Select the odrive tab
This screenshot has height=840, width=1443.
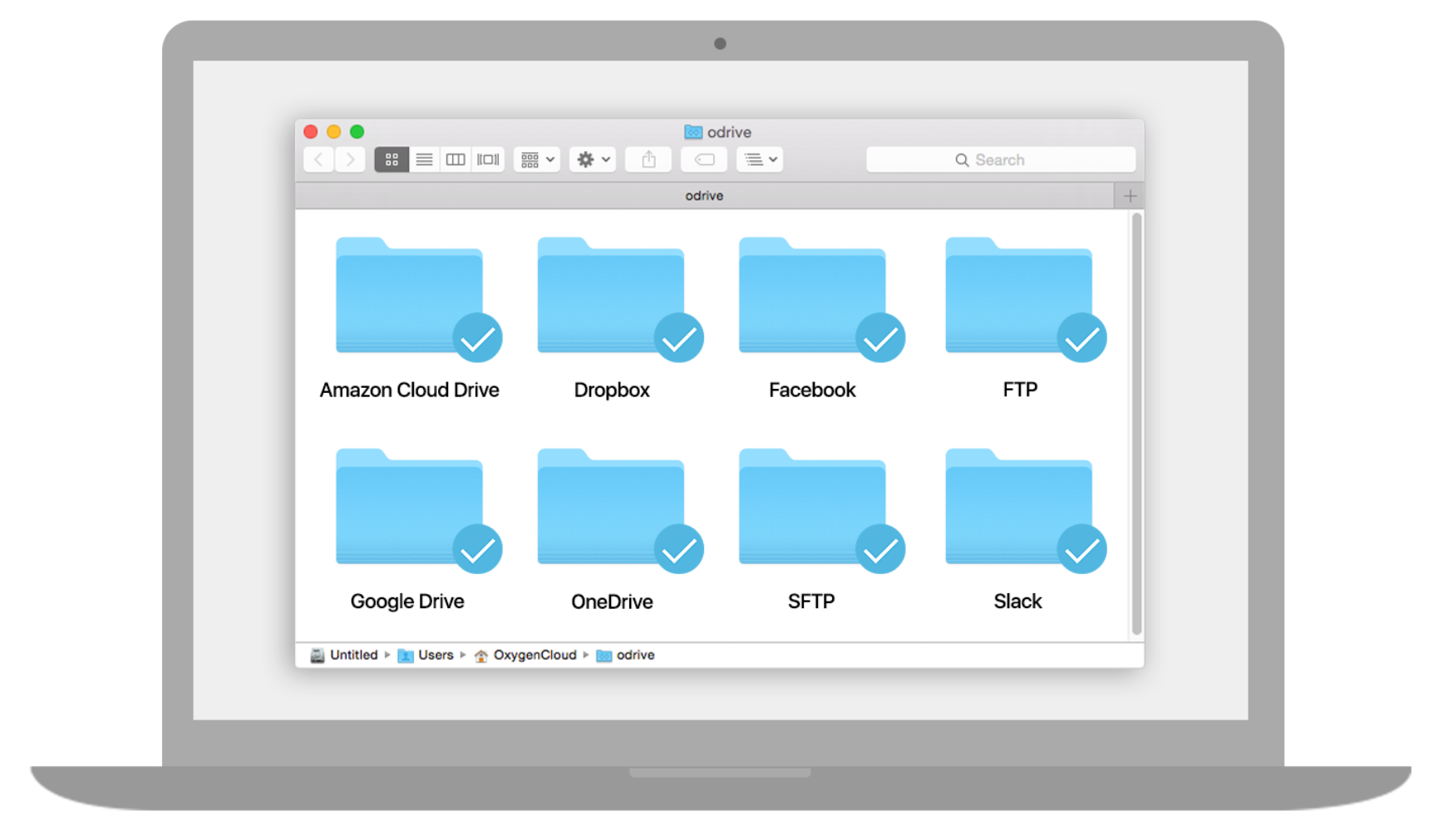(x=704, y=196)
